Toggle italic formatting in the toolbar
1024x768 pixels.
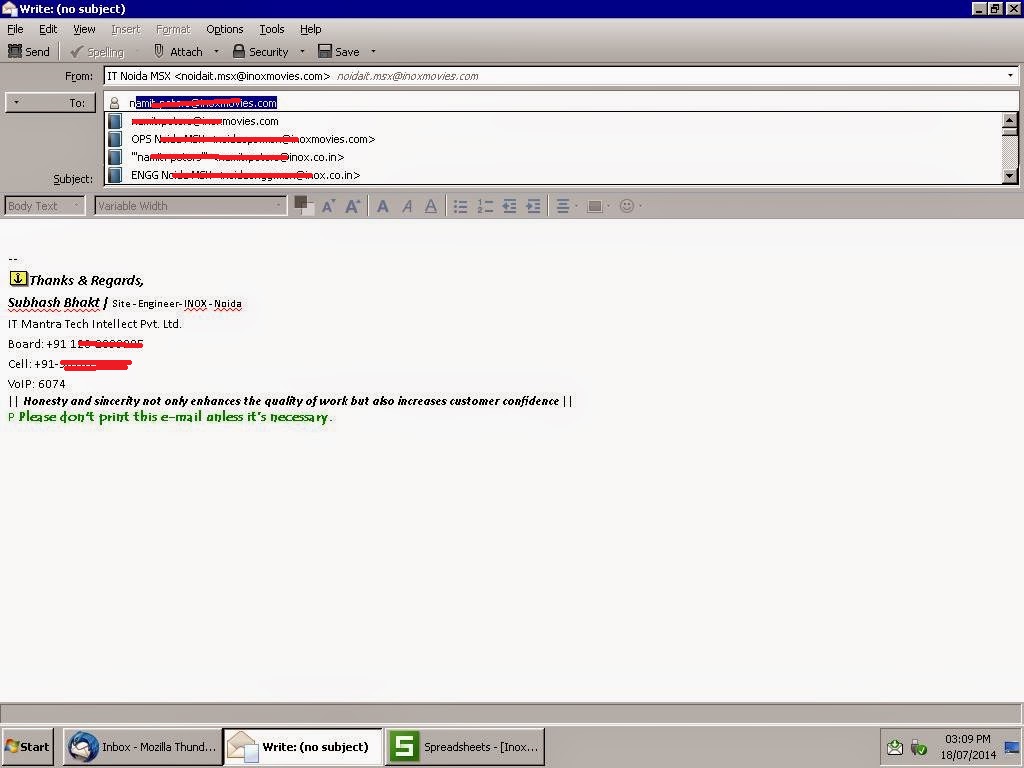407,205
